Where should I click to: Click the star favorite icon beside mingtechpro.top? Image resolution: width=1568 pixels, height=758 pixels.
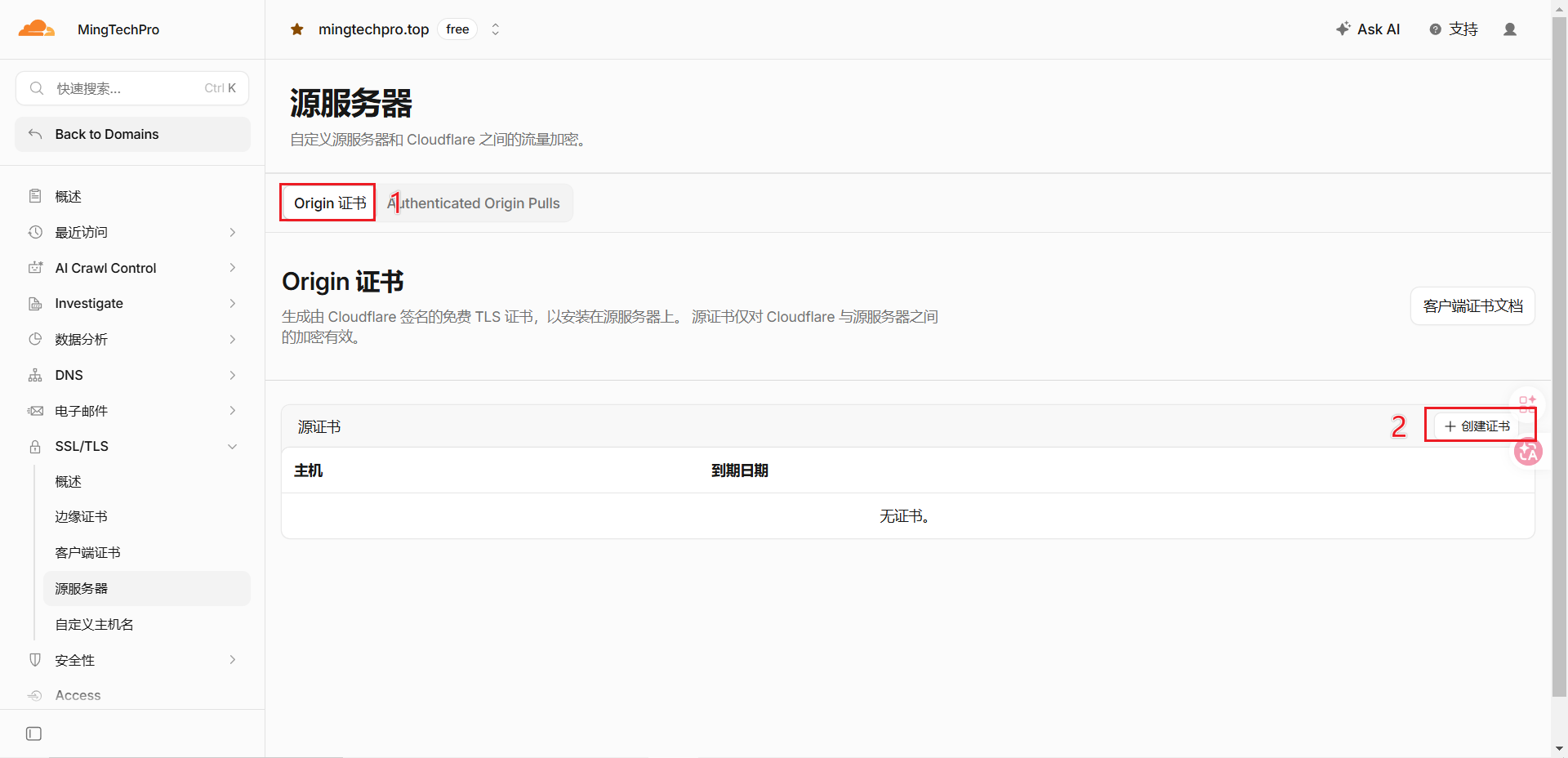tap(297, 29)
